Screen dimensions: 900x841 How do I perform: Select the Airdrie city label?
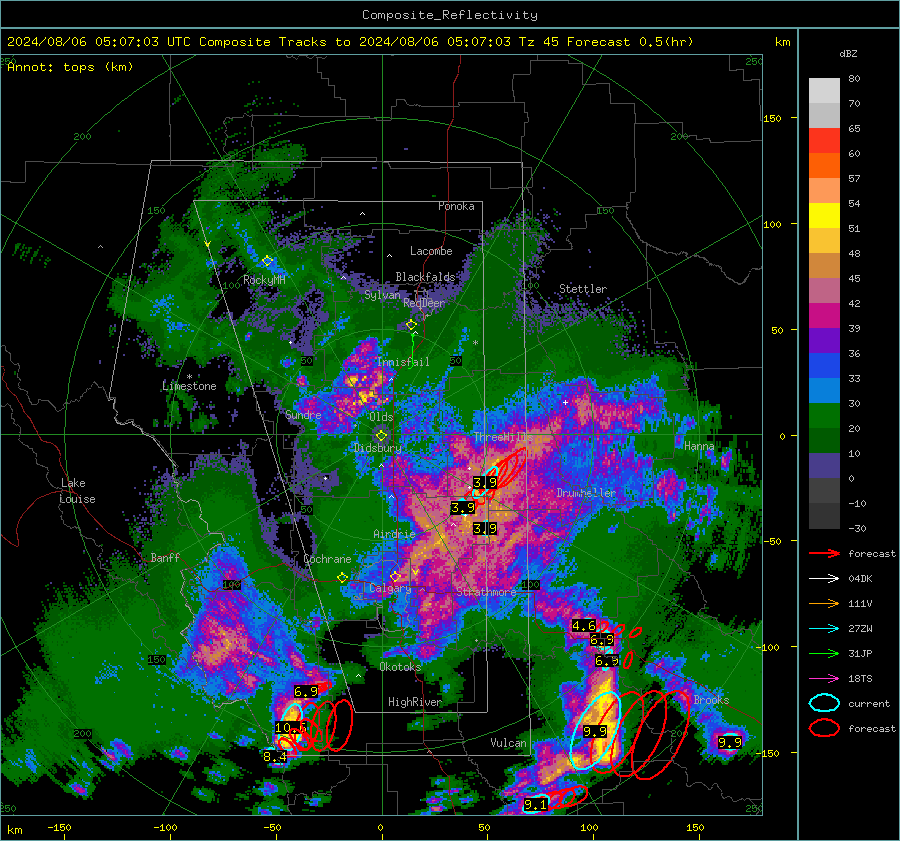[394, 534]
